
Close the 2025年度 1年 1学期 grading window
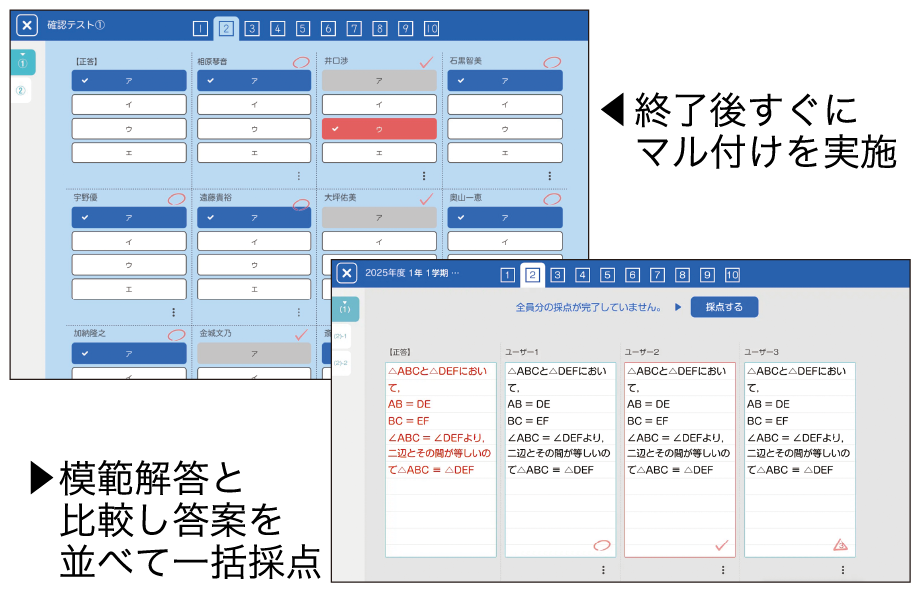click(346, 274)
